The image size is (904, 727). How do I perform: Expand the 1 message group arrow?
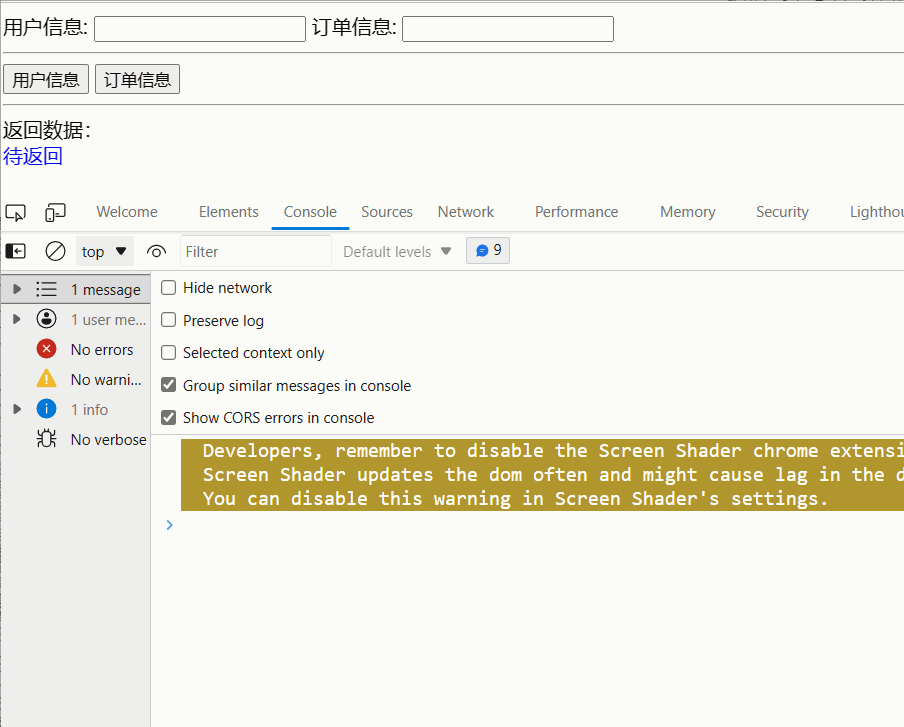tap(17, 289)
